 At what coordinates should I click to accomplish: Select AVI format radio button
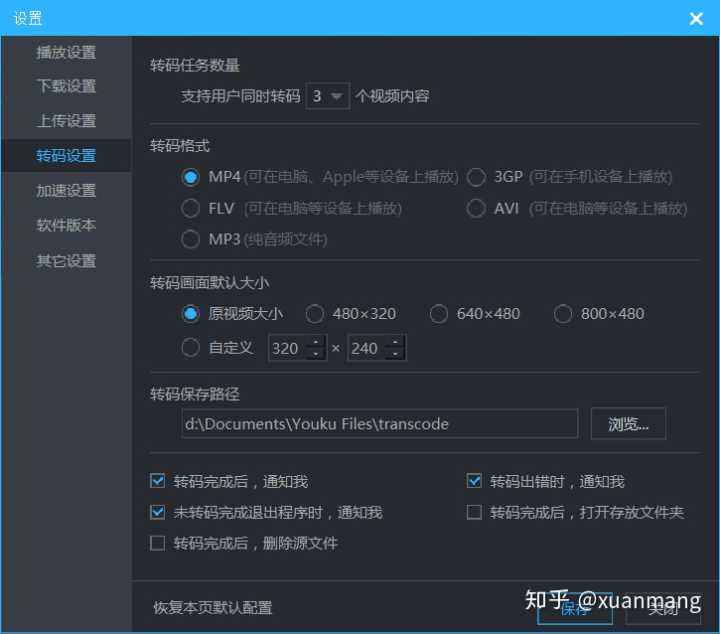[476, 208]
